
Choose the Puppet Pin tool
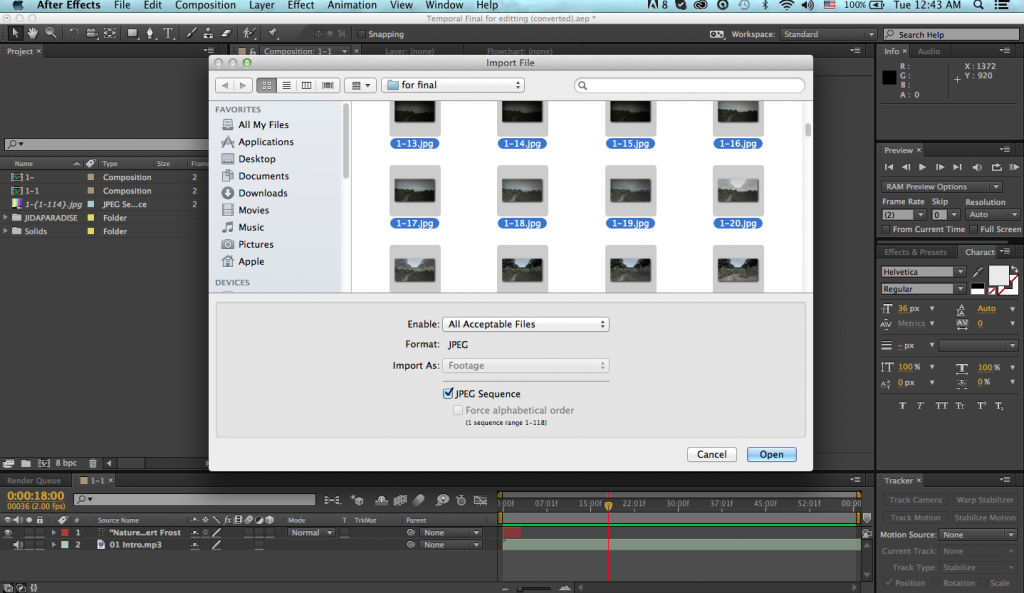coord(272,32)
